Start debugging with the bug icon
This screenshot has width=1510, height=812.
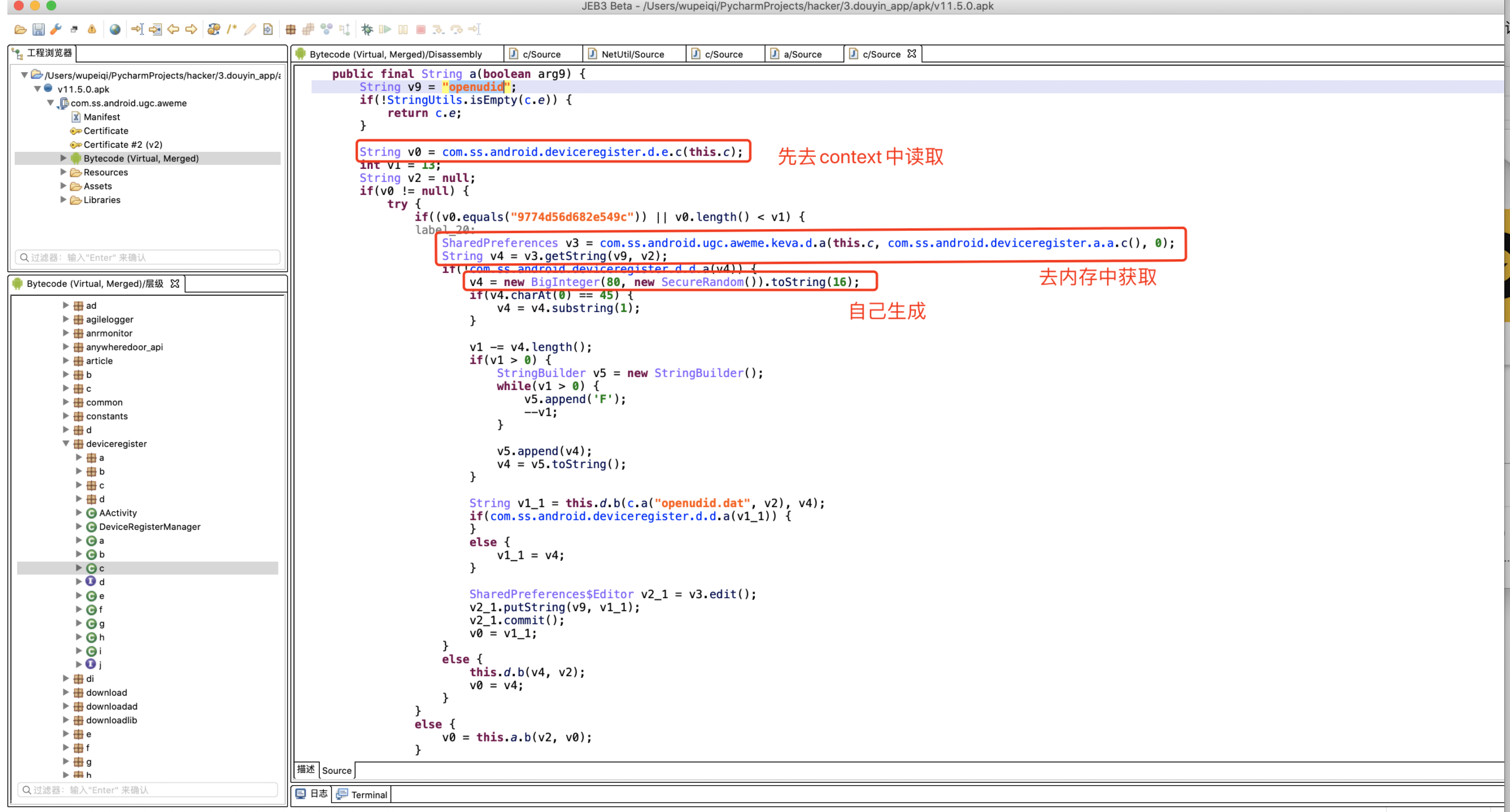click(367, 30)
